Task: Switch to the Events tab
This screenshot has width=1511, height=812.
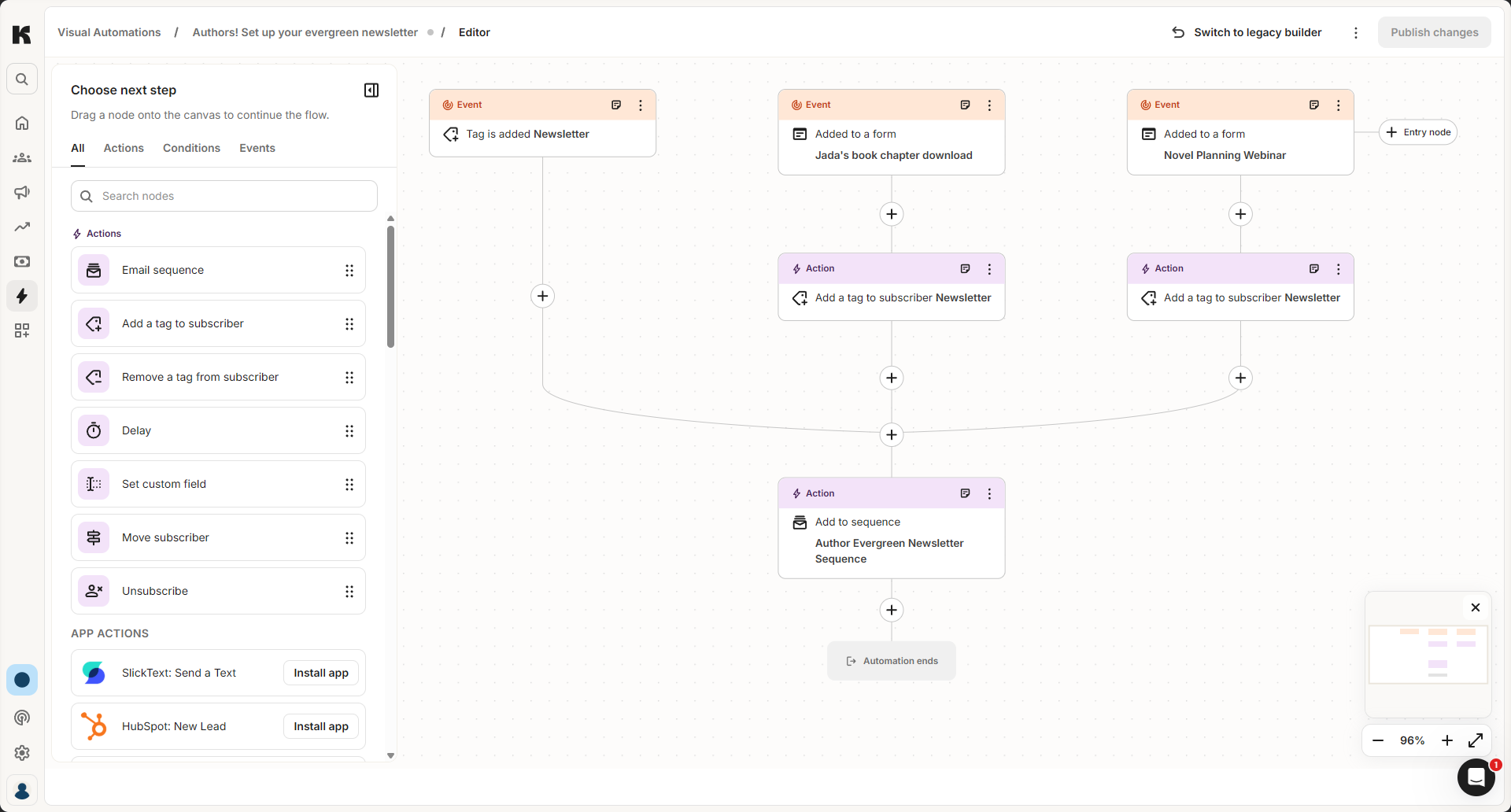Action: point(257,149)
